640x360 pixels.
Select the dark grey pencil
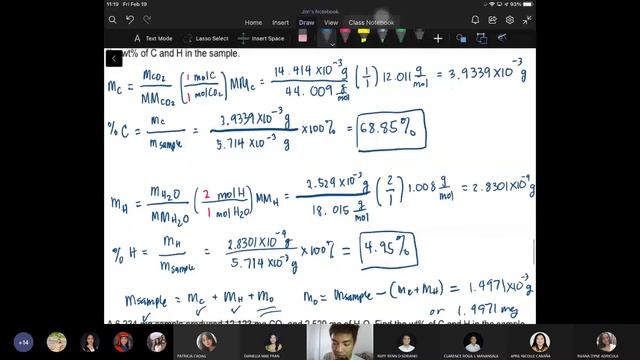click(419, 35)
